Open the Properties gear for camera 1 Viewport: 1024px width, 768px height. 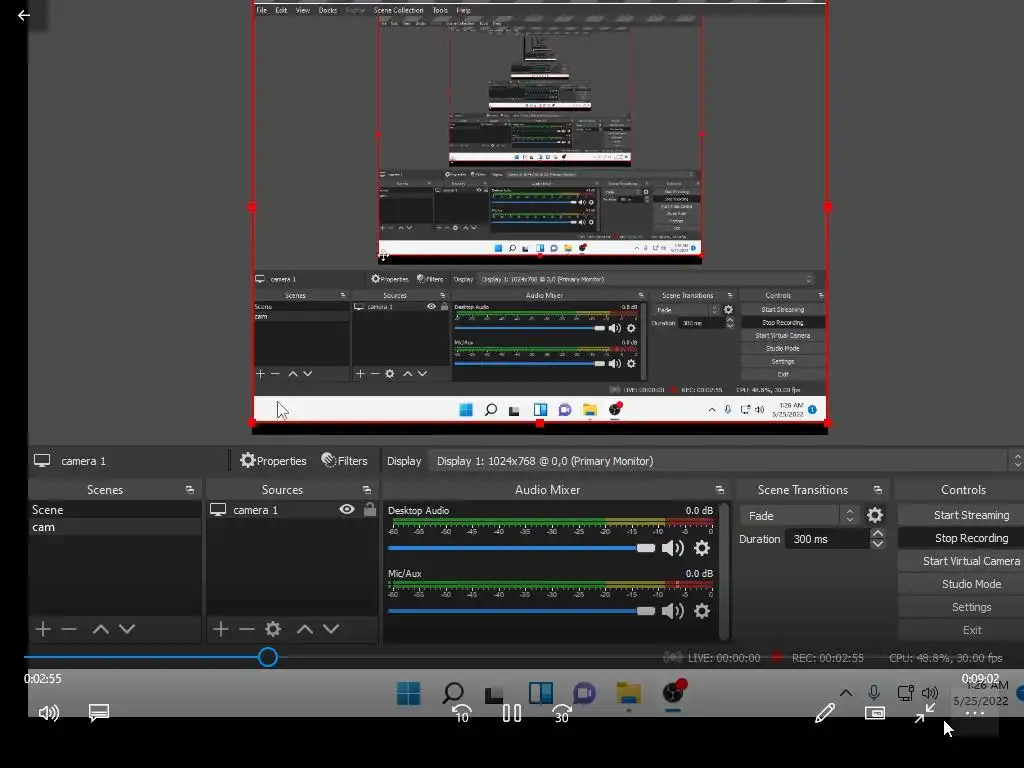click(273, 460)
